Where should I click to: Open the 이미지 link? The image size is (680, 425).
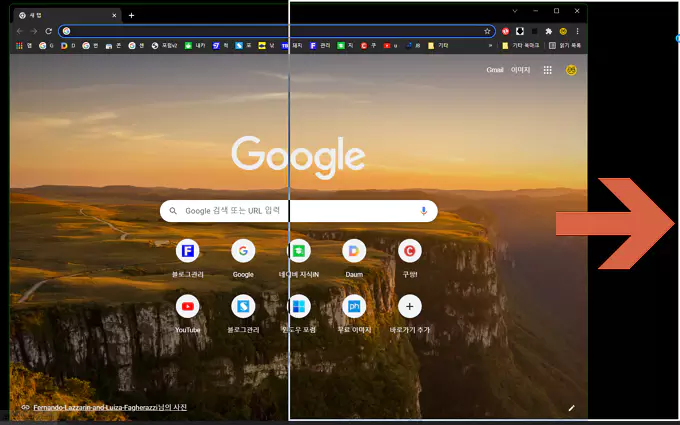click(520, 70)
